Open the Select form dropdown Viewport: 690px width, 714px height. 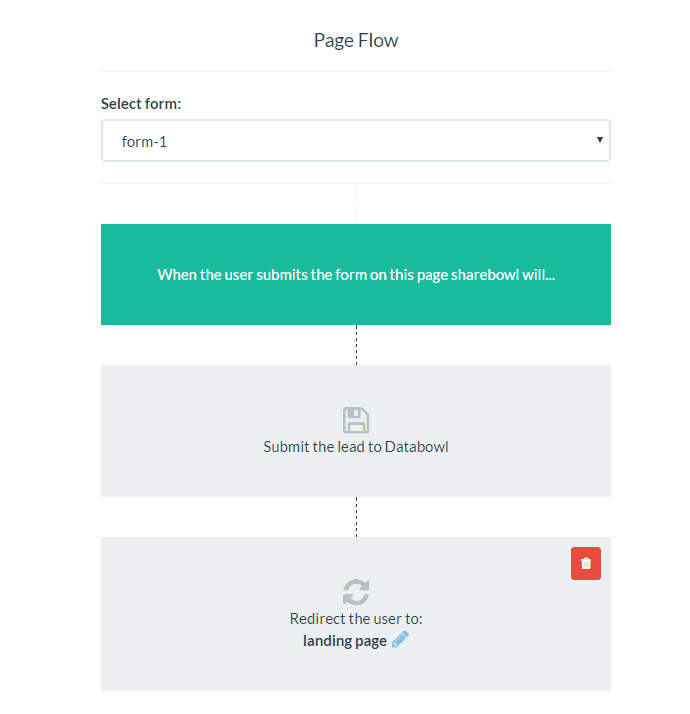tap(355, 141)
